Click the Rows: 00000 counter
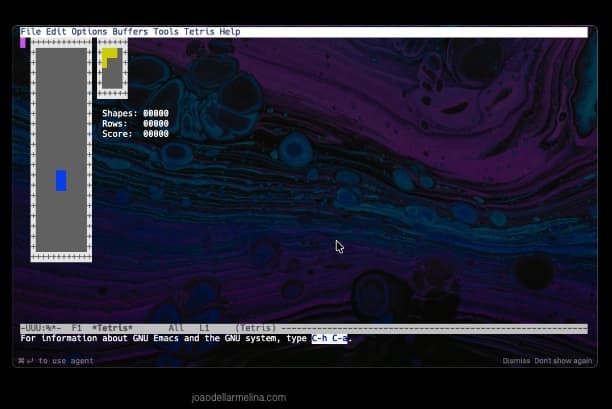The width and height of the screenshot is (612, 409). point(135,123)
